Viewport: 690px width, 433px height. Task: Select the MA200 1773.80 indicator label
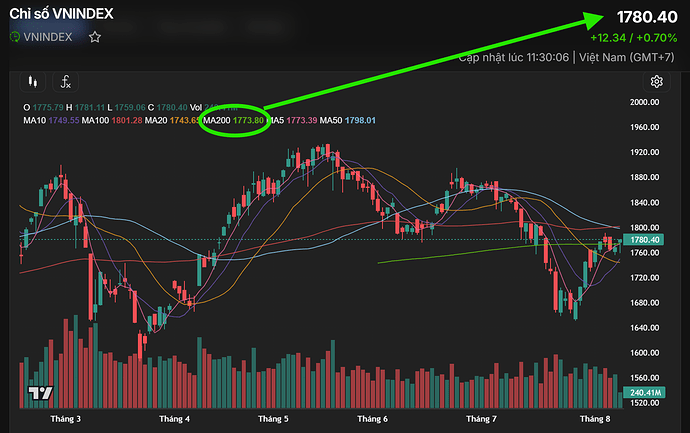233,120
